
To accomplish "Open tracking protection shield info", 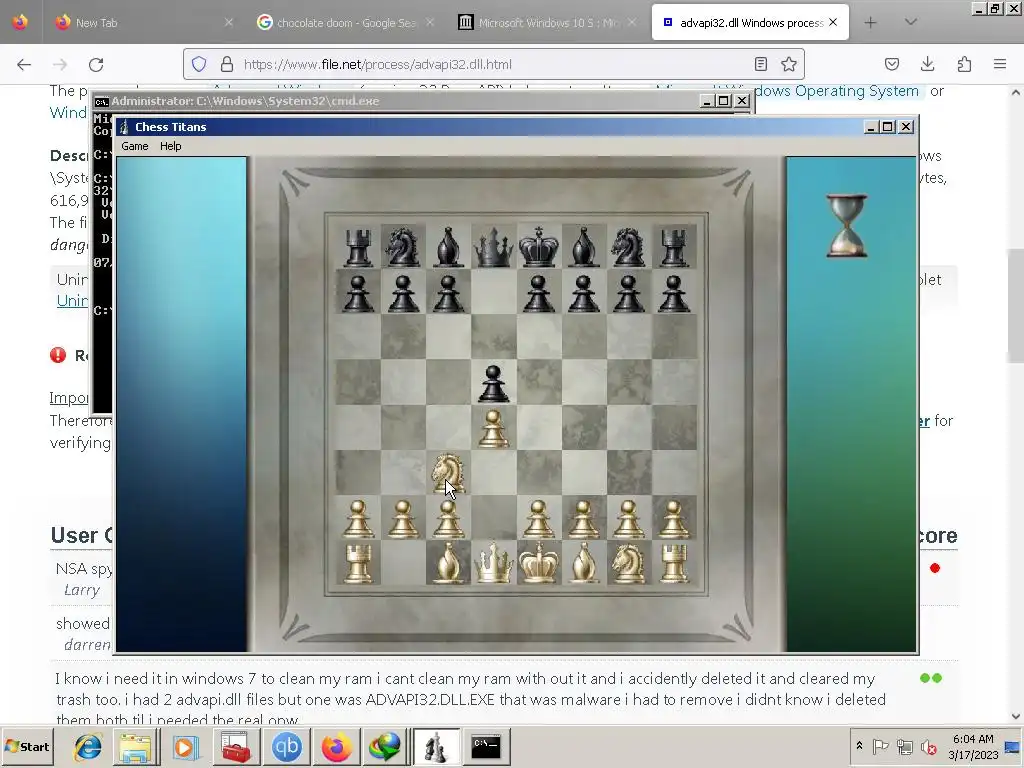I will click(x=199, y=64).
